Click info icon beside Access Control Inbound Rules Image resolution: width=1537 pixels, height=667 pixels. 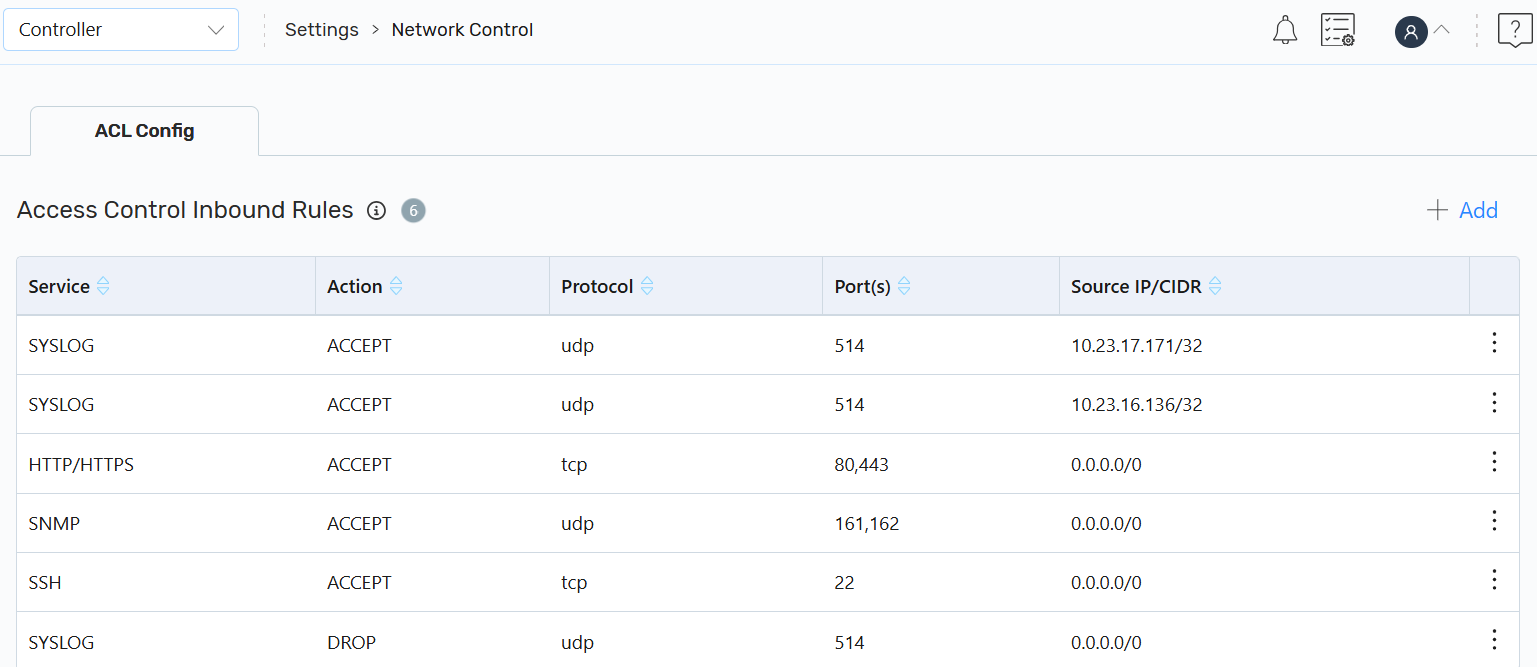point(376,211)
